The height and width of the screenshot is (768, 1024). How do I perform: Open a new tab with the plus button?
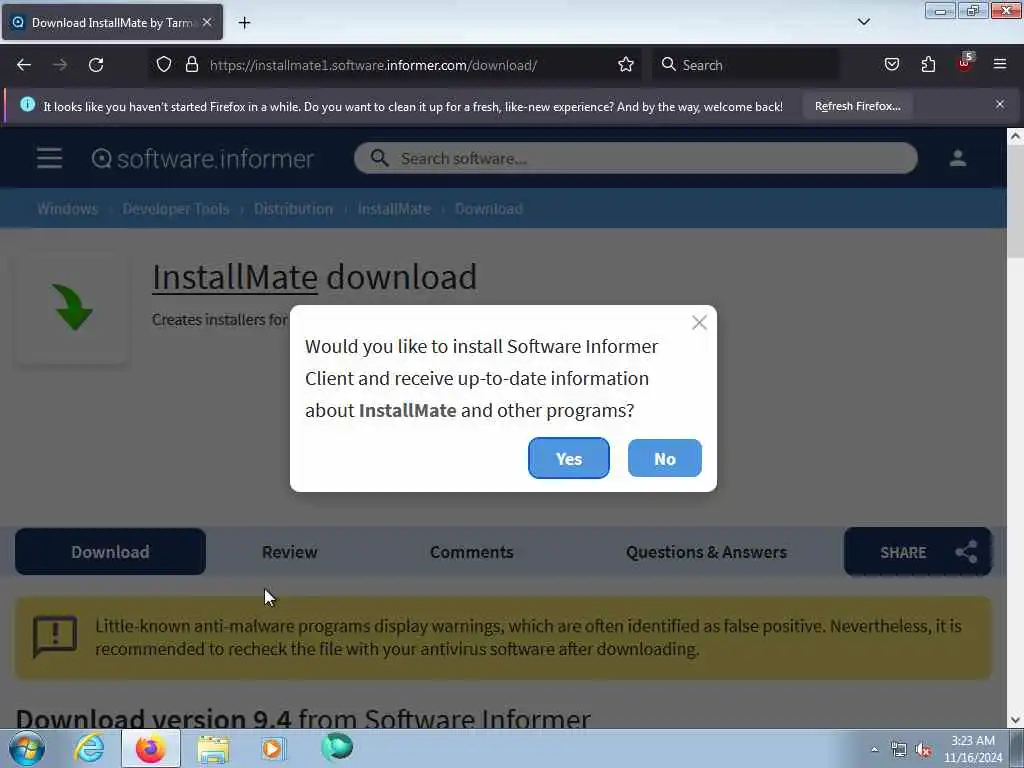[x=244, y=23]
